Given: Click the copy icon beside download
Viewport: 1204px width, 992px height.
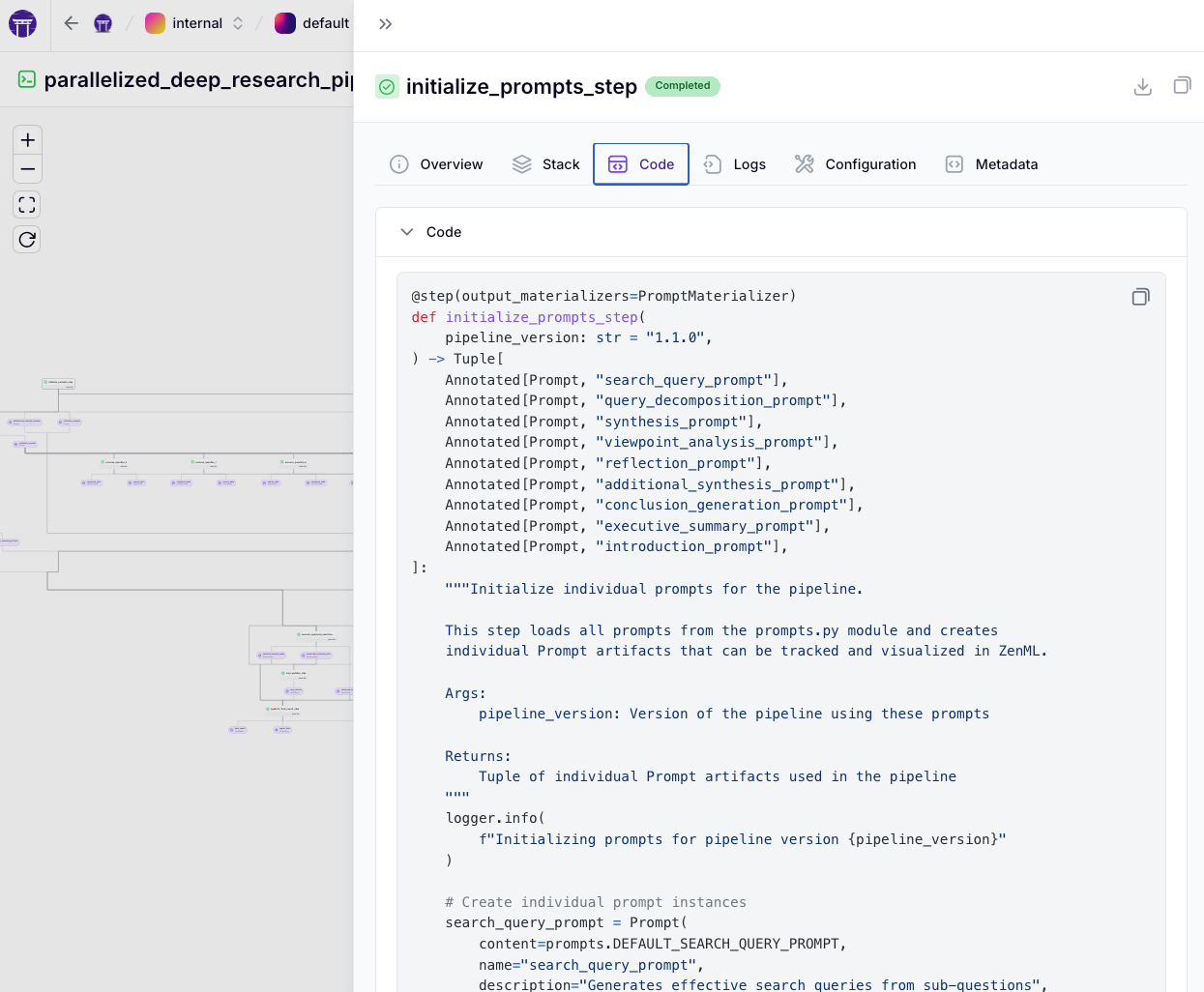Looking at the screenshot, I should [x=1182, y=86].
